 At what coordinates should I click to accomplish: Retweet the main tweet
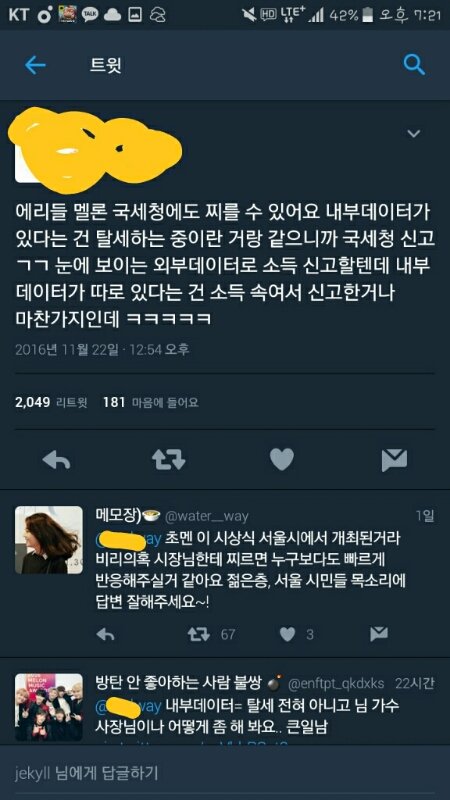(168, 460)
